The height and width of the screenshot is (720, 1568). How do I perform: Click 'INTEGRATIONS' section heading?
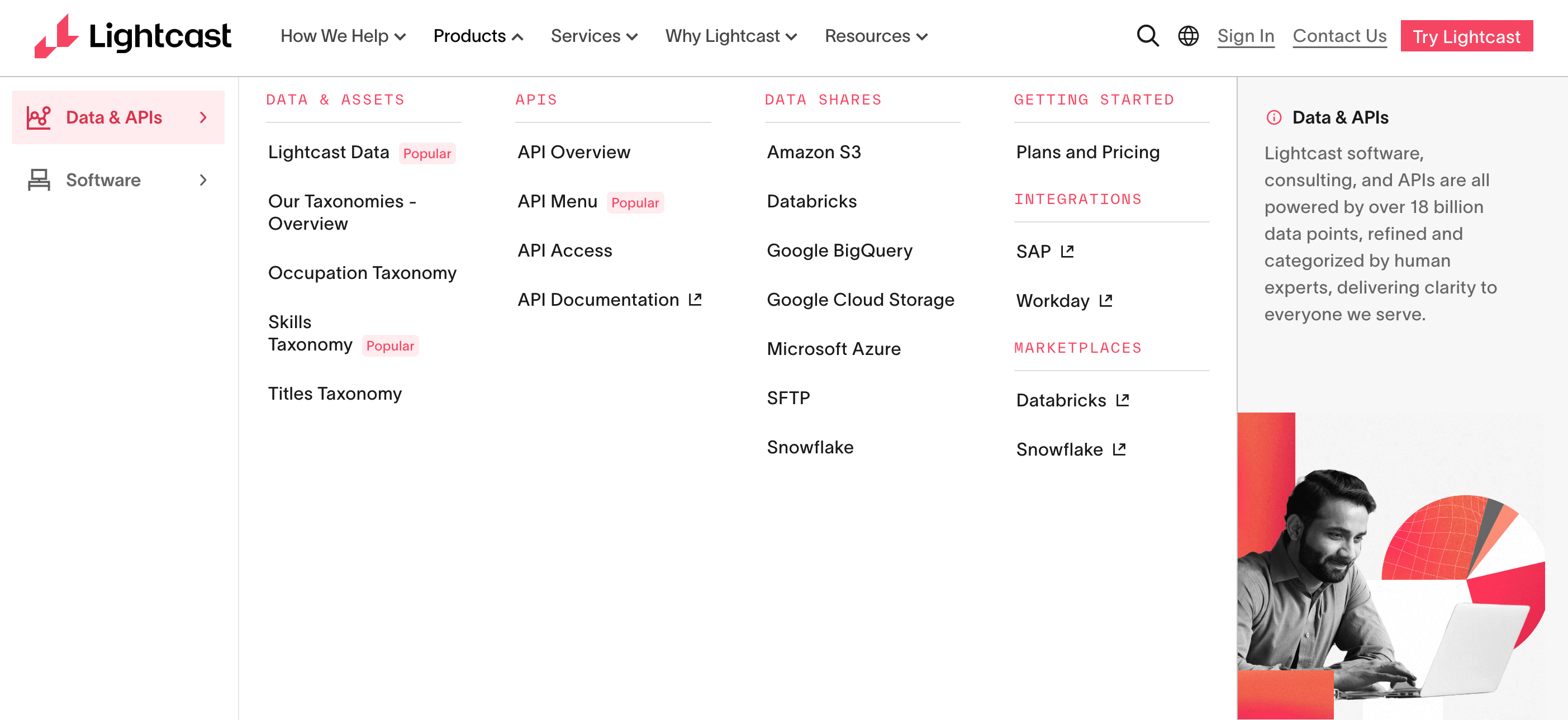coord(1077,199)
